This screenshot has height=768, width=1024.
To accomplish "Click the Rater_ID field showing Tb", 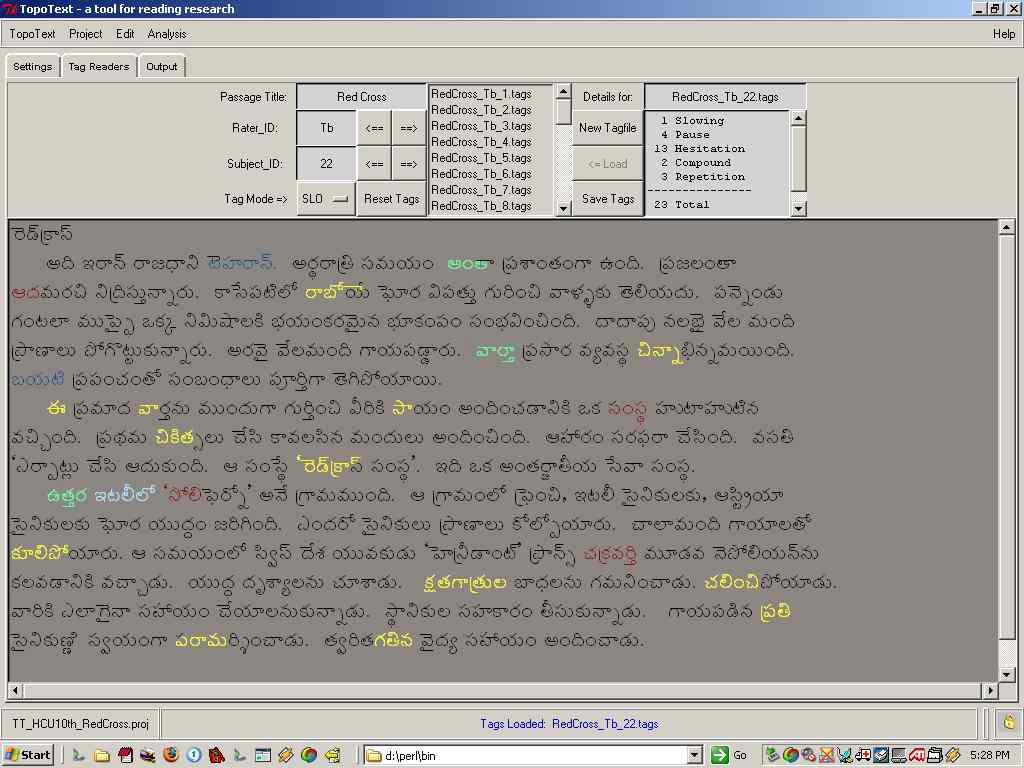I will pos(327,128).
